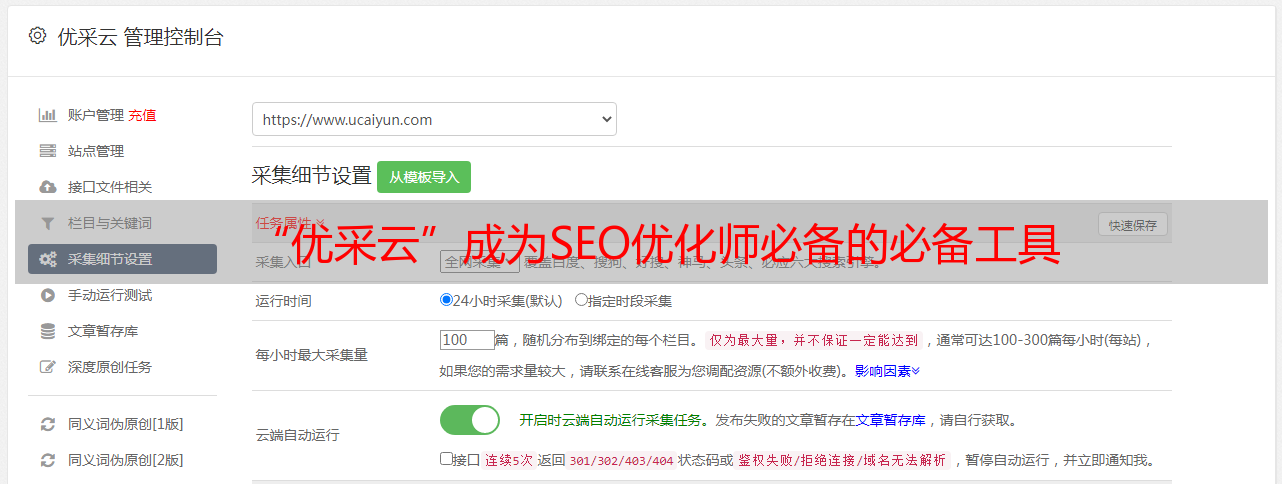Click the 采集细节设置 heading text
Screen dimensions: 1282x484
[x=311, y=176]
